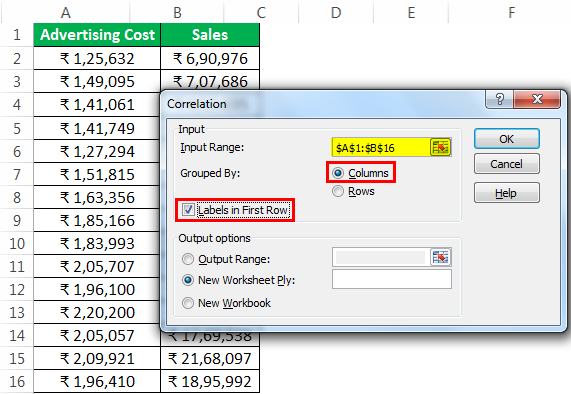Choose the Output Range radio option
Viewport: 571px width, 394px height.
click(188, 259)
